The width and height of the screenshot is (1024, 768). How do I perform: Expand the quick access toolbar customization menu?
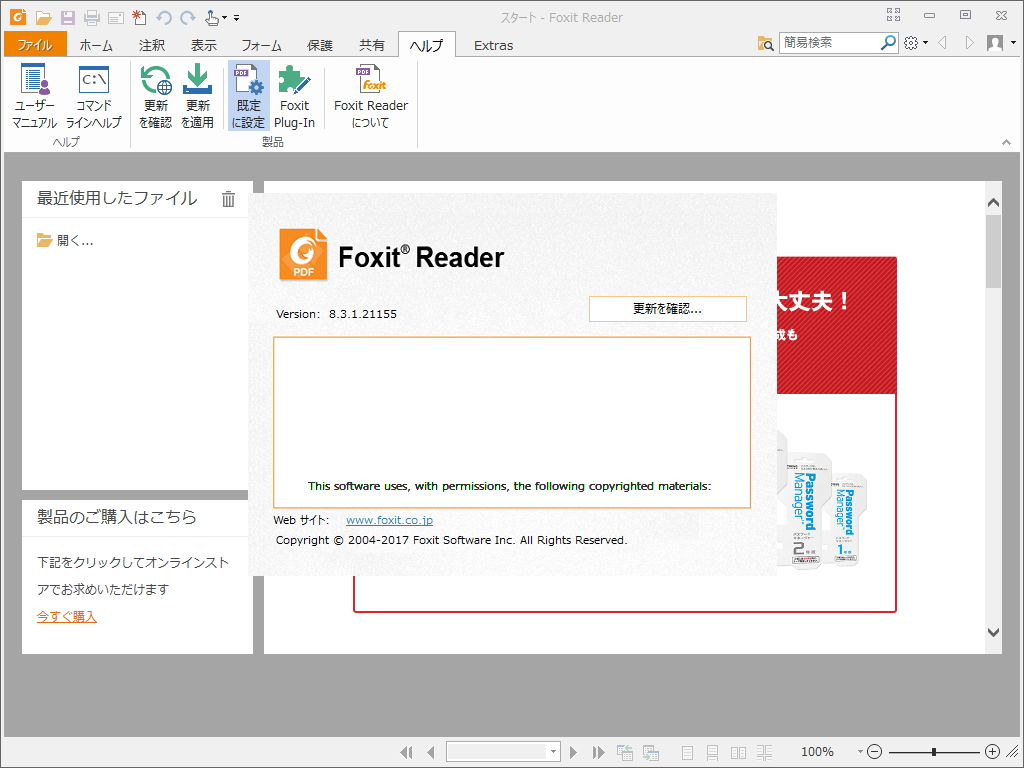point(238,18)
